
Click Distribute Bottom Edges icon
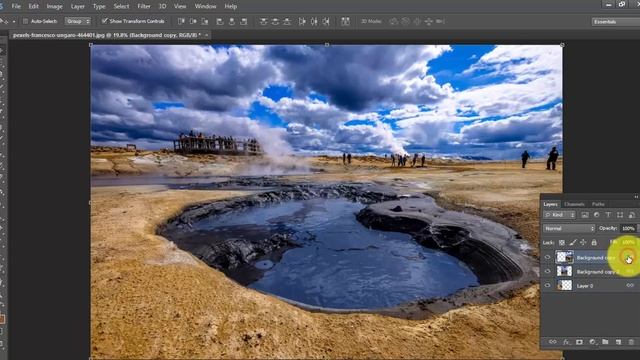[287, 21]
